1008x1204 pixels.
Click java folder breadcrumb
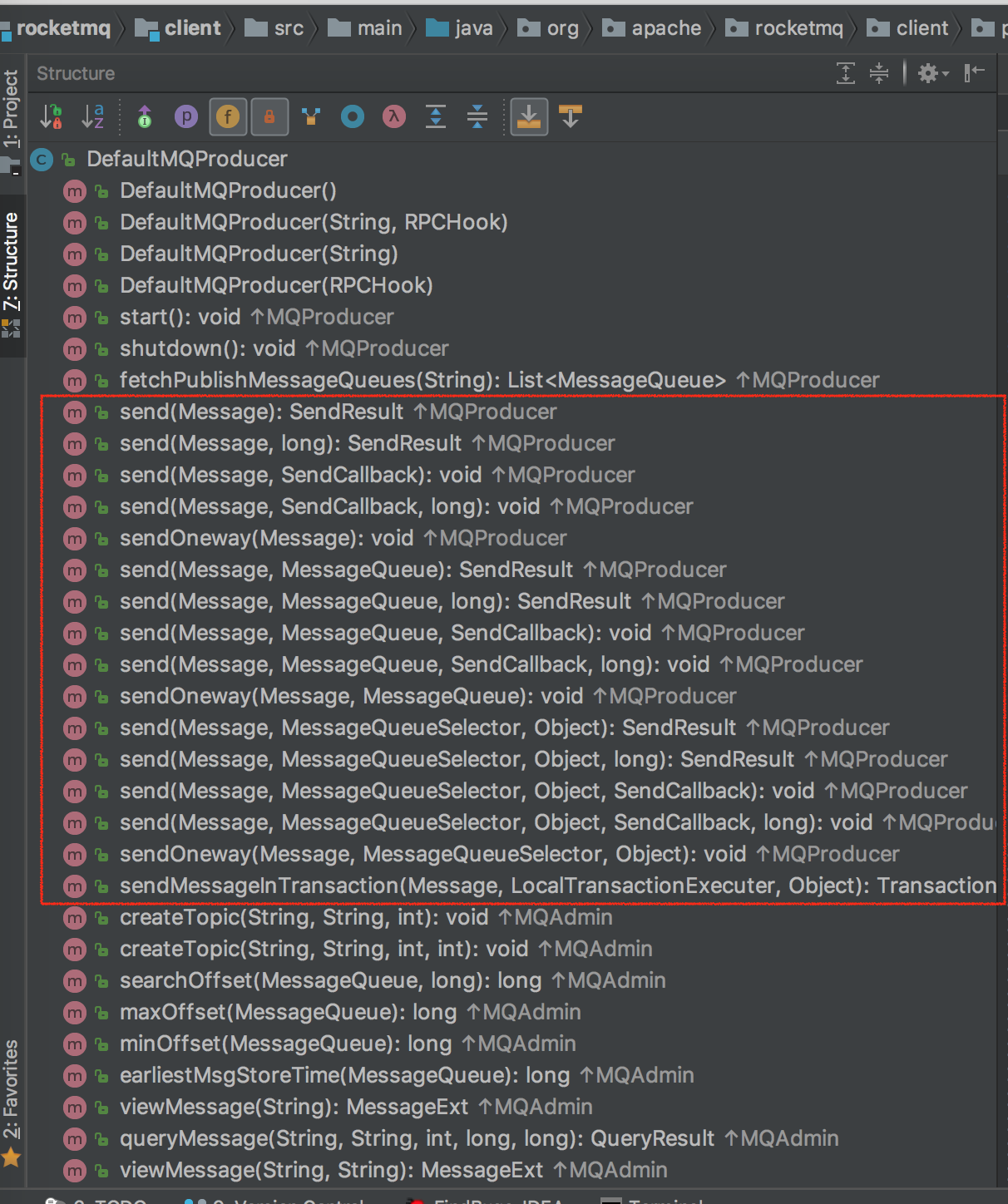460,28
